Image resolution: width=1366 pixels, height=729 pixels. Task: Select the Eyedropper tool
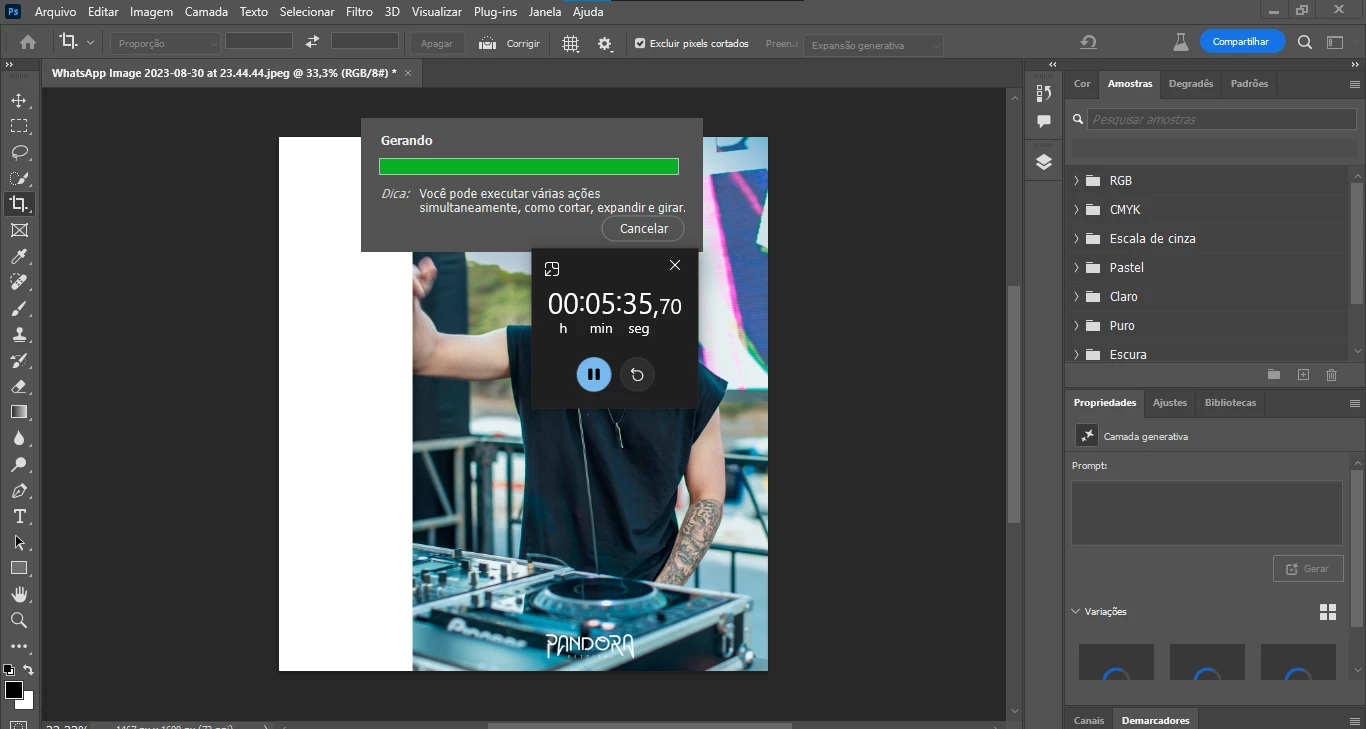pos(18,257)
